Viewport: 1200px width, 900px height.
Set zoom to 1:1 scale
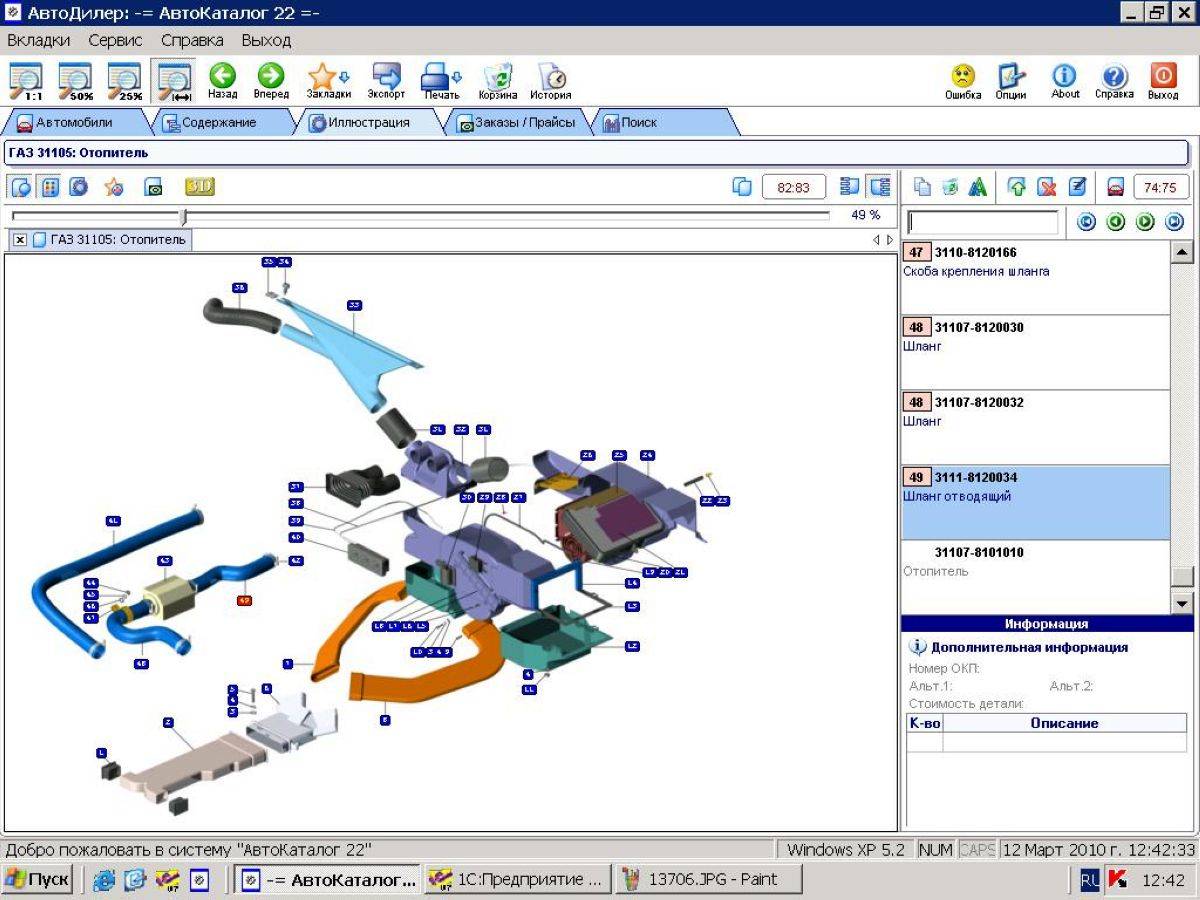pyautogui.click(x=26, y=80)
